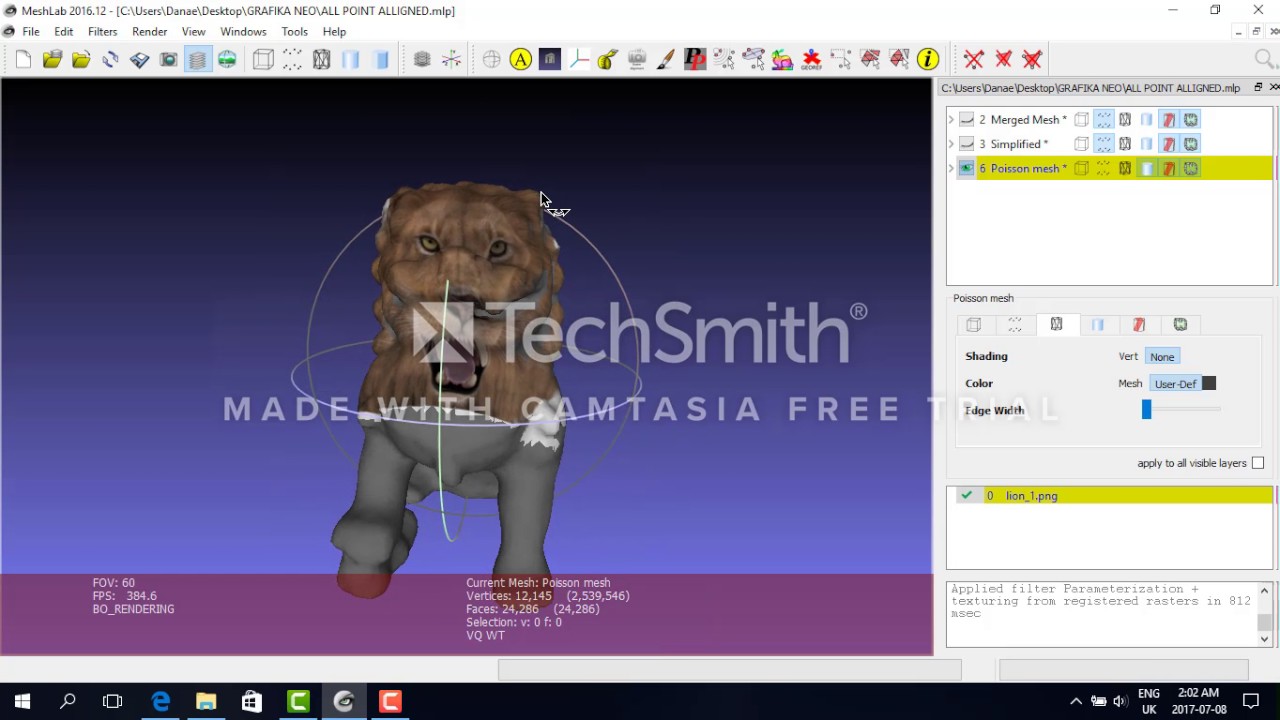Reload the current mesh
Image resolution: width=1280 pixels, height=720 pixels.
110,60
